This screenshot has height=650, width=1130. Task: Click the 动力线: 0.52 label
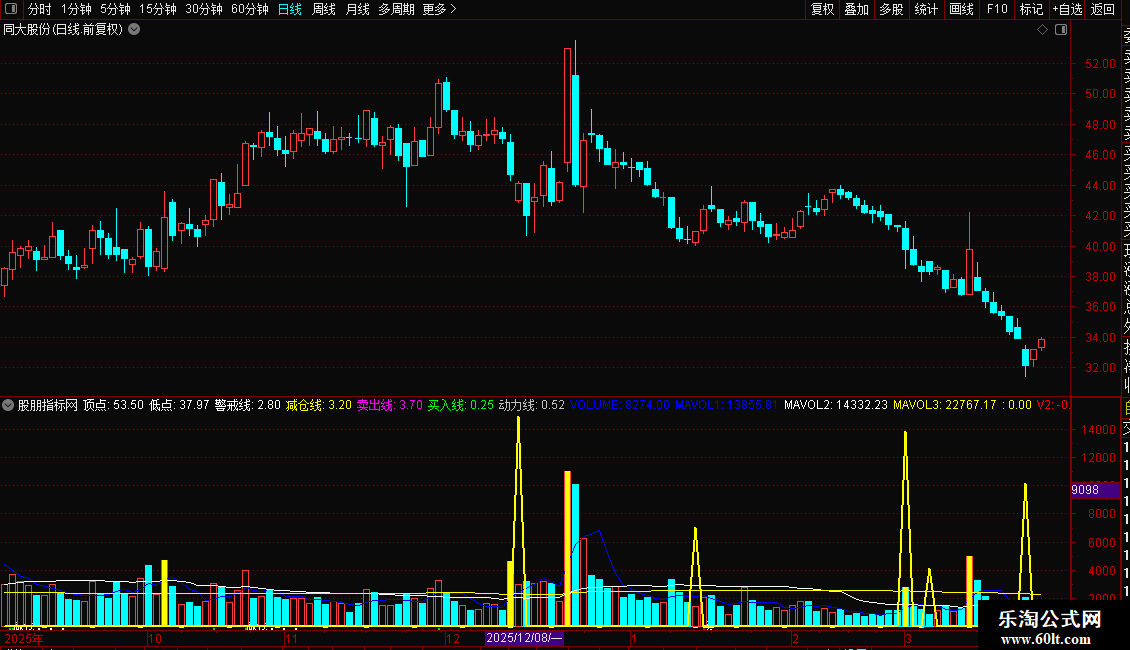click(x=532, y=405)
